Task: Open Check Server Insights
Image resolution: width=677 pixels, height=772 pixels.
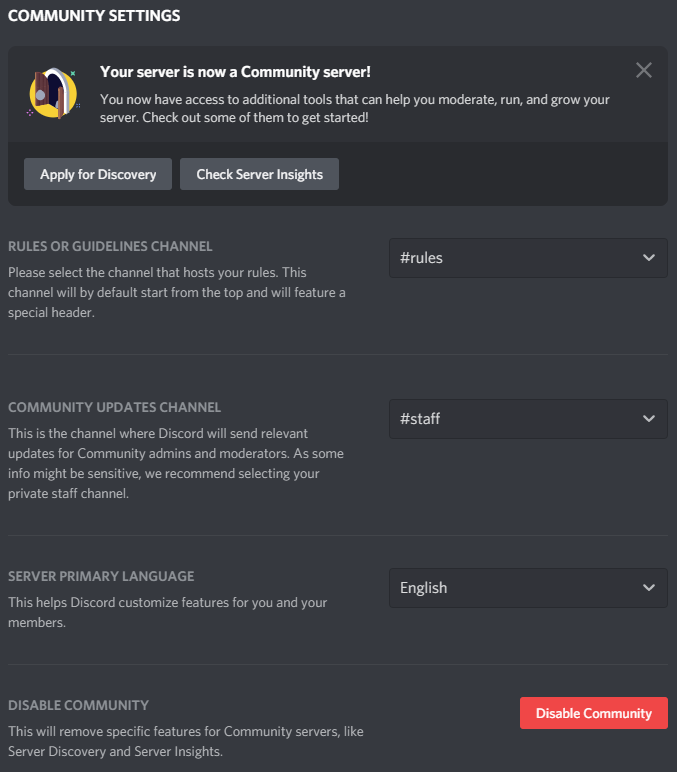Action: [259, 174]
